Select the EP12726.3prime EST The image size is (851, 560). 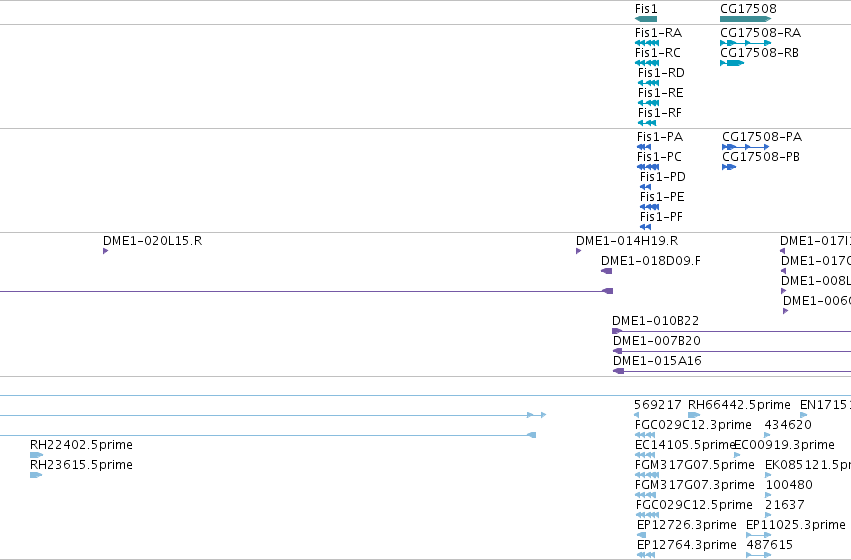click(687, 525)
